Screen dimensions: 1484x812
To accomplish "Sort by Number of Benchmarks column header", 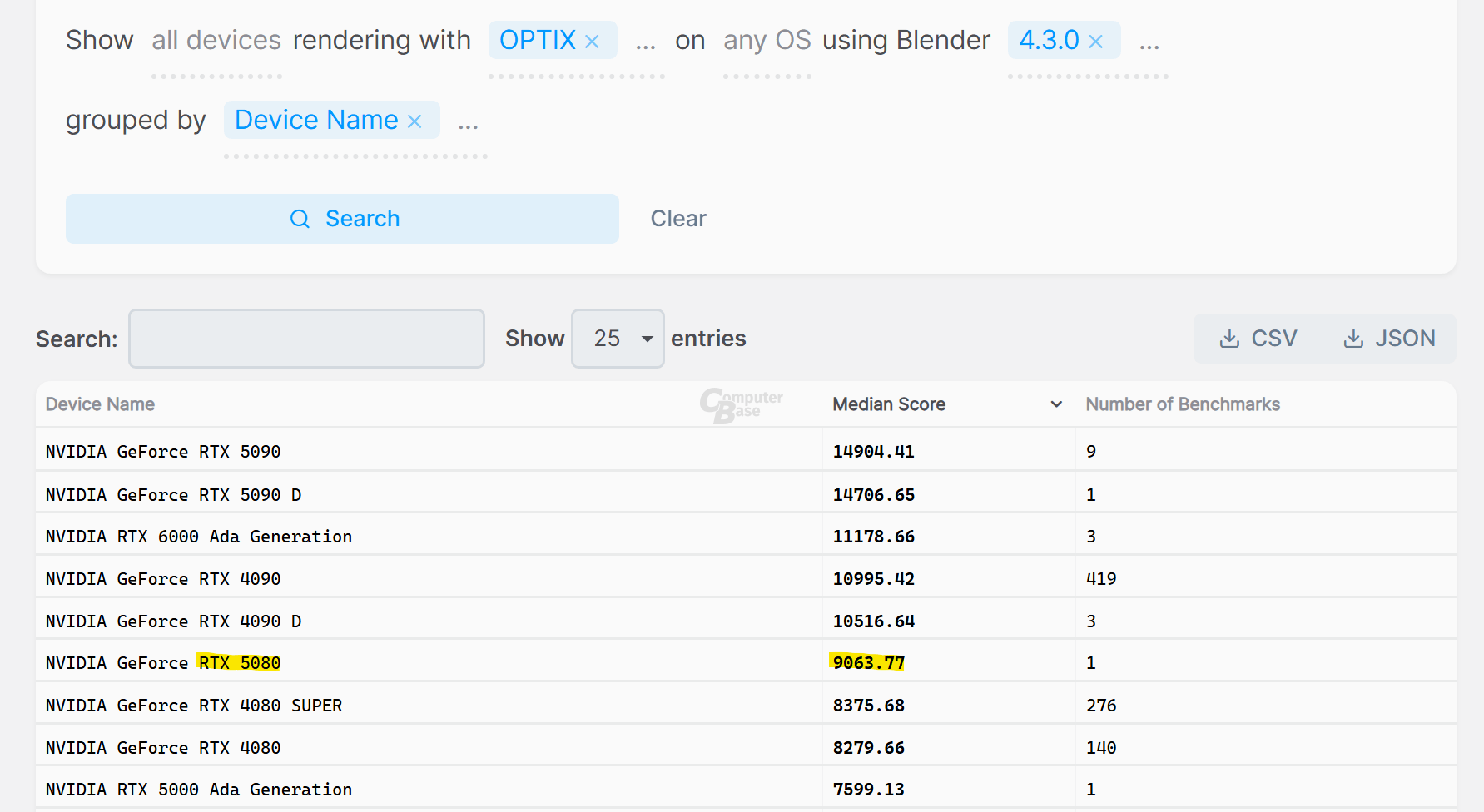I will (x=1183, y=404).
